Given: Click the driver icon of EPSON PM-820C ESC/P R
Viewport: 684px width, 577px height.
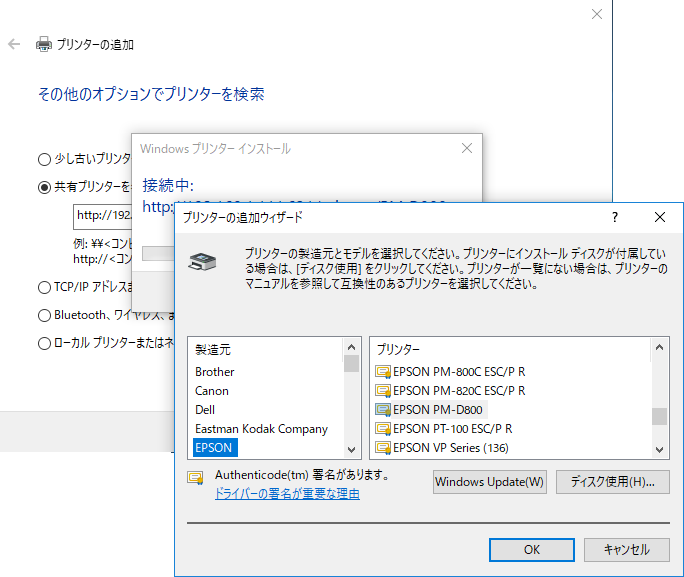Looking at the screenshot, I should click(383, 391).
